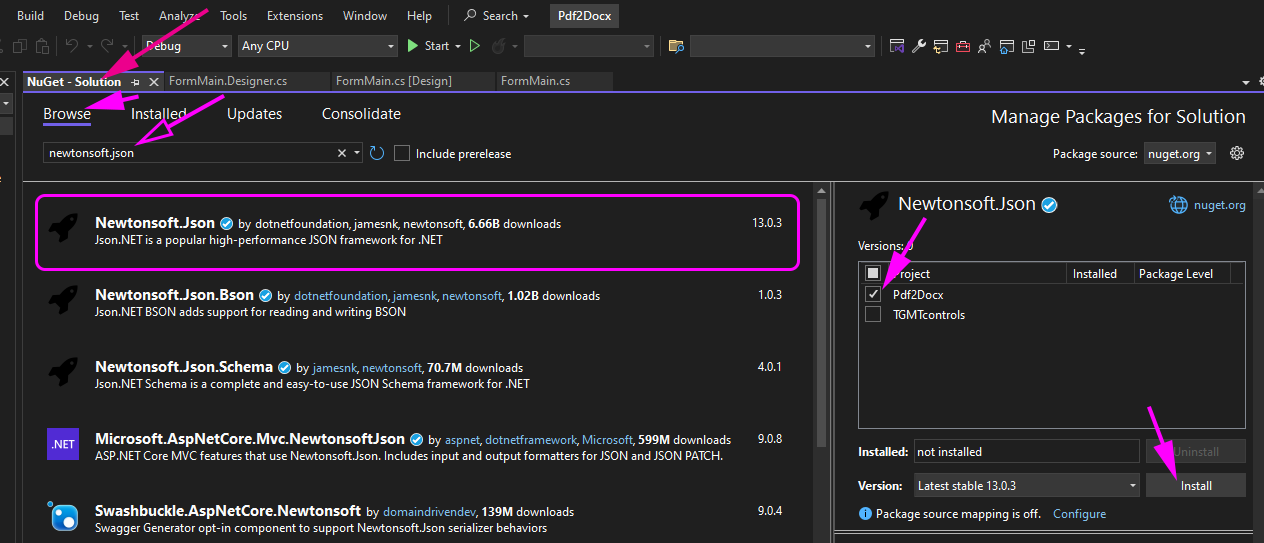The height and width of the screenshot is (543, 1264).
Task: Switch to the Installed tab
Action: (x=159, y=114)
